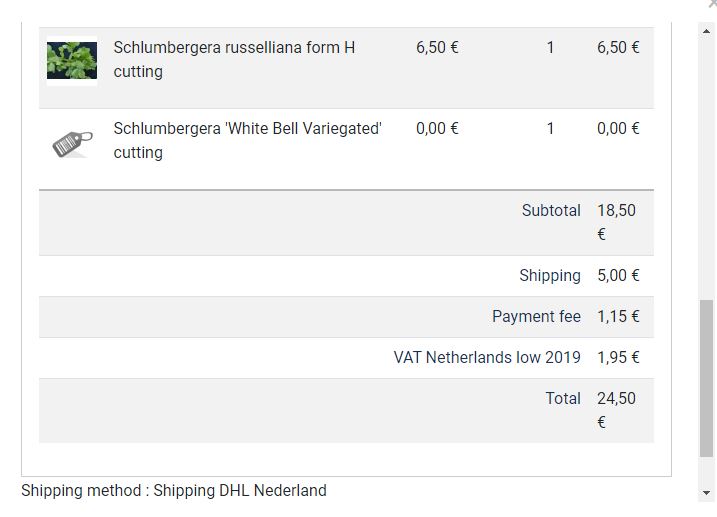Select the 18,50 € subtotal amount

(616, 222)
